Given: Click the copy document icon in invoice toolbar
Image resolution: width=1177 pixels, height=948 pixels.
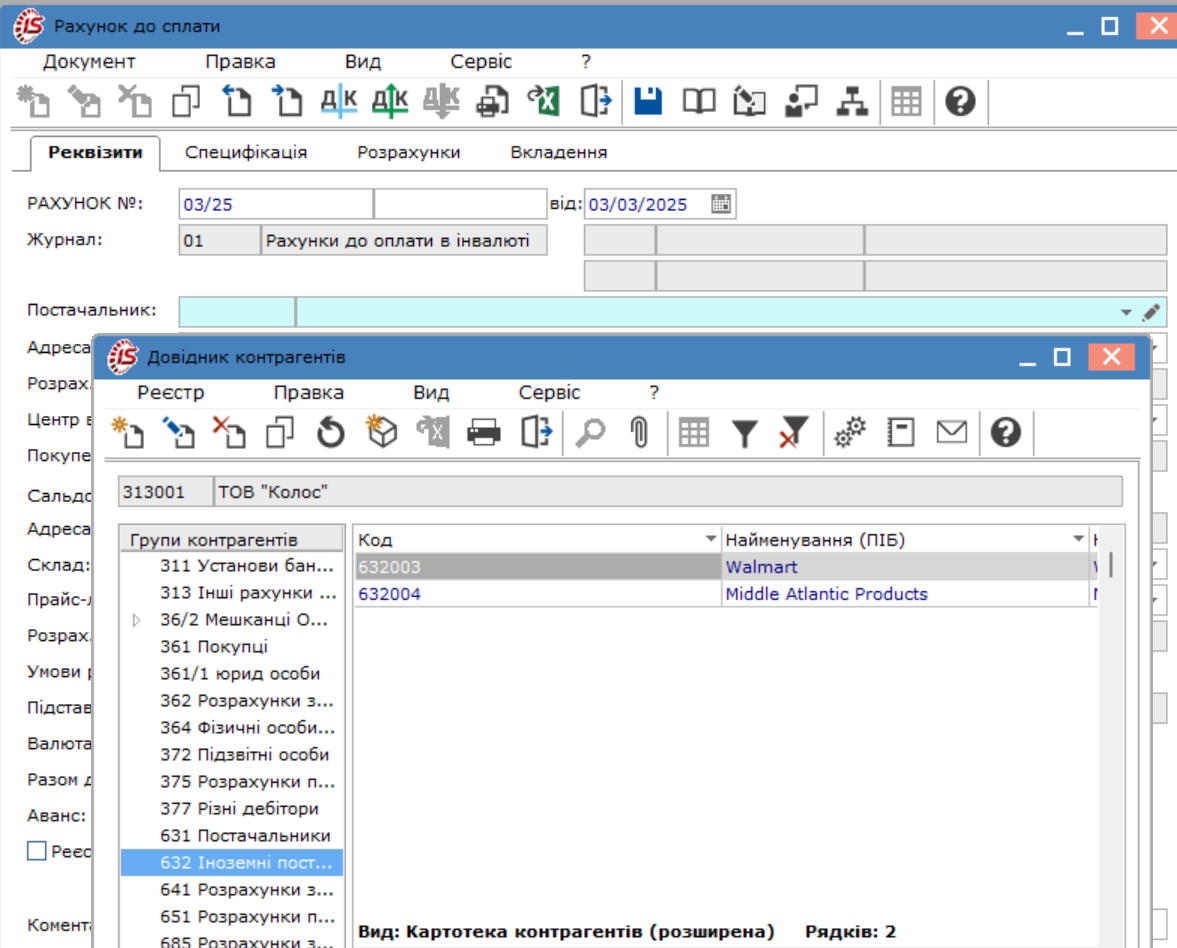Looking at the screenshot, I should 186,101.
